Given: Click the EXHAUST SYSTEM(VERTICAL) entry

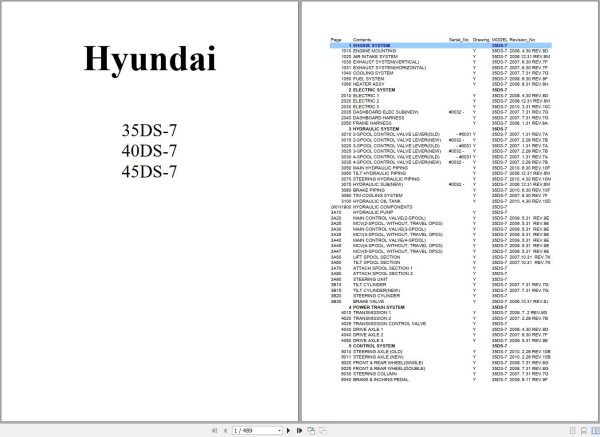Looking at the screenshot, I should pos(386,62).
